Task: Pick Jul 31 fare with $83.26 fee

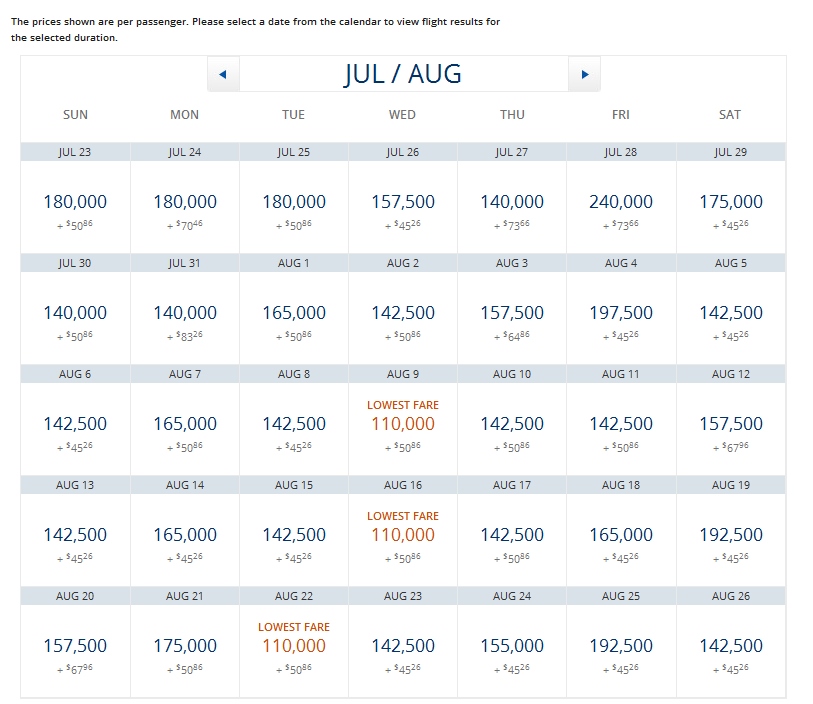Action: pyautogui.click(x=185, y=313)
